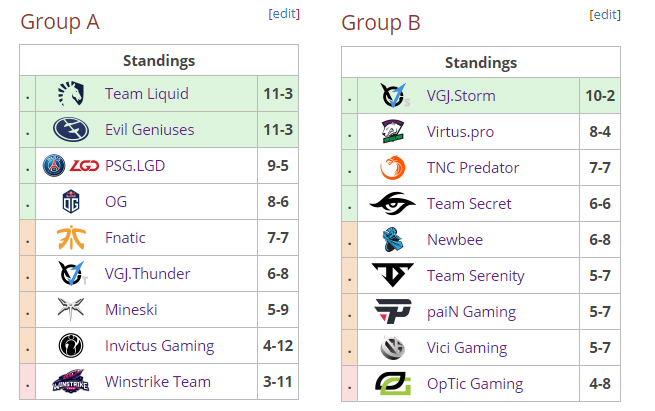Click the PSG.LGD team logo

click(x=70, y=166)
